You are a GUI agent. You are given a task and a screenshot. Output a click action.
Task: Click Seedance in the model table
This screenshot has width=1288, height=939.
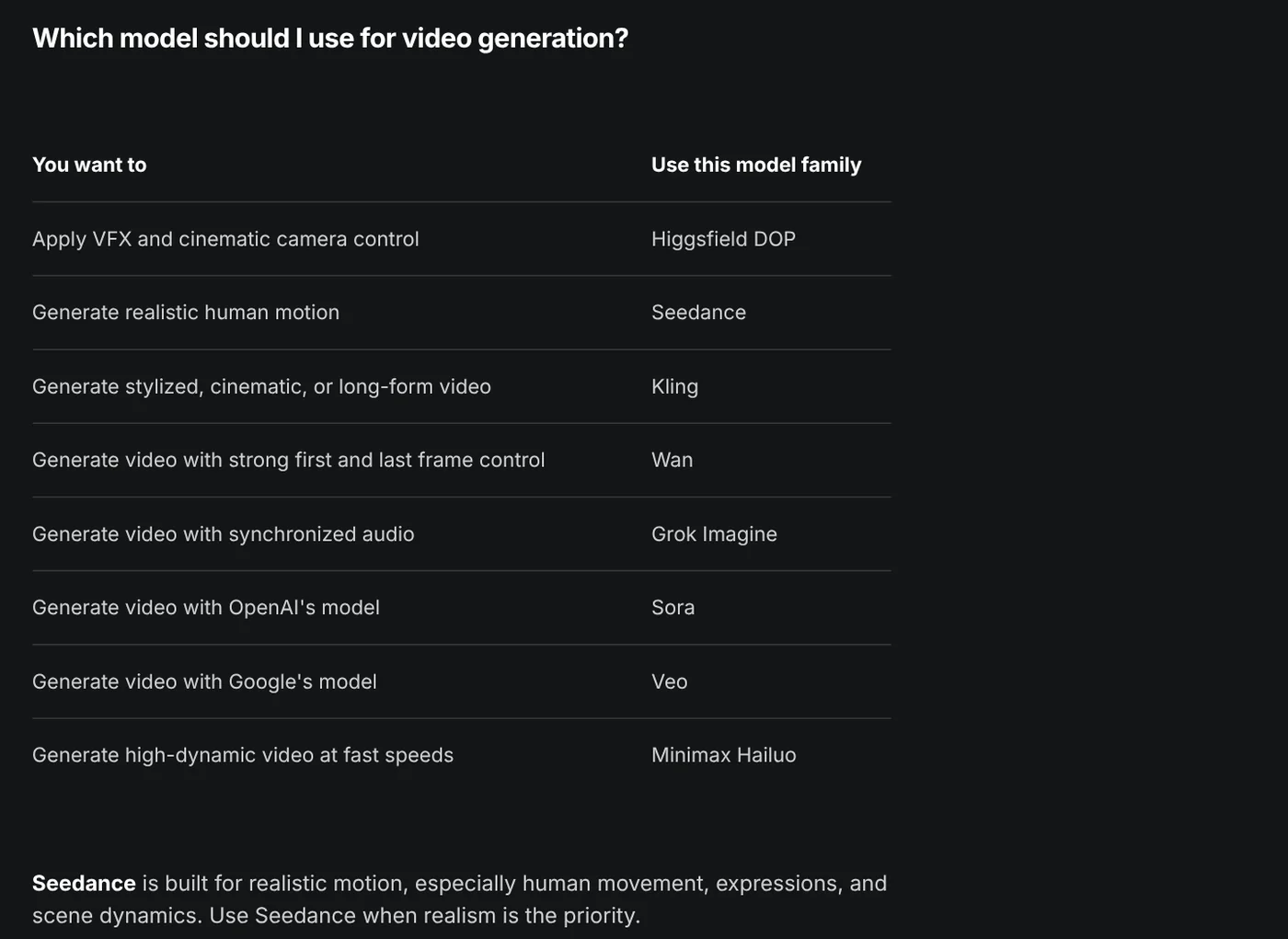698,313
